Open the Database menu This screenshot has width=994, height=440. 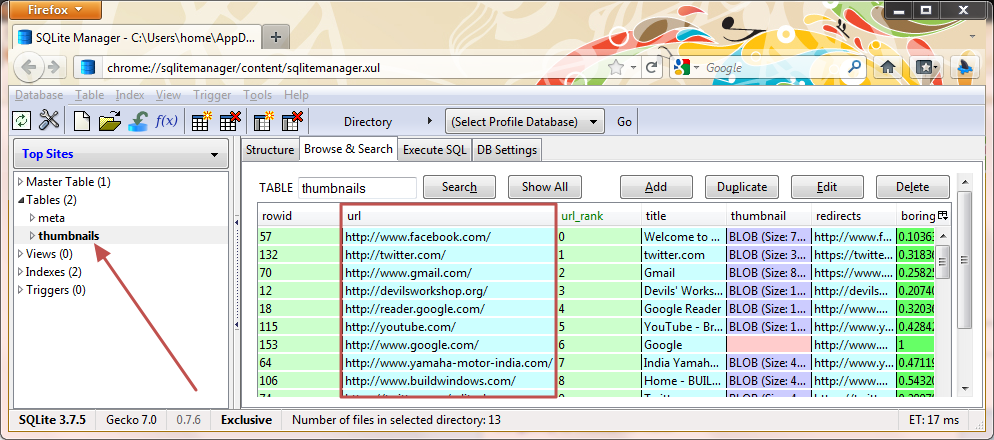pyautogui.click(x=39, y=95)
